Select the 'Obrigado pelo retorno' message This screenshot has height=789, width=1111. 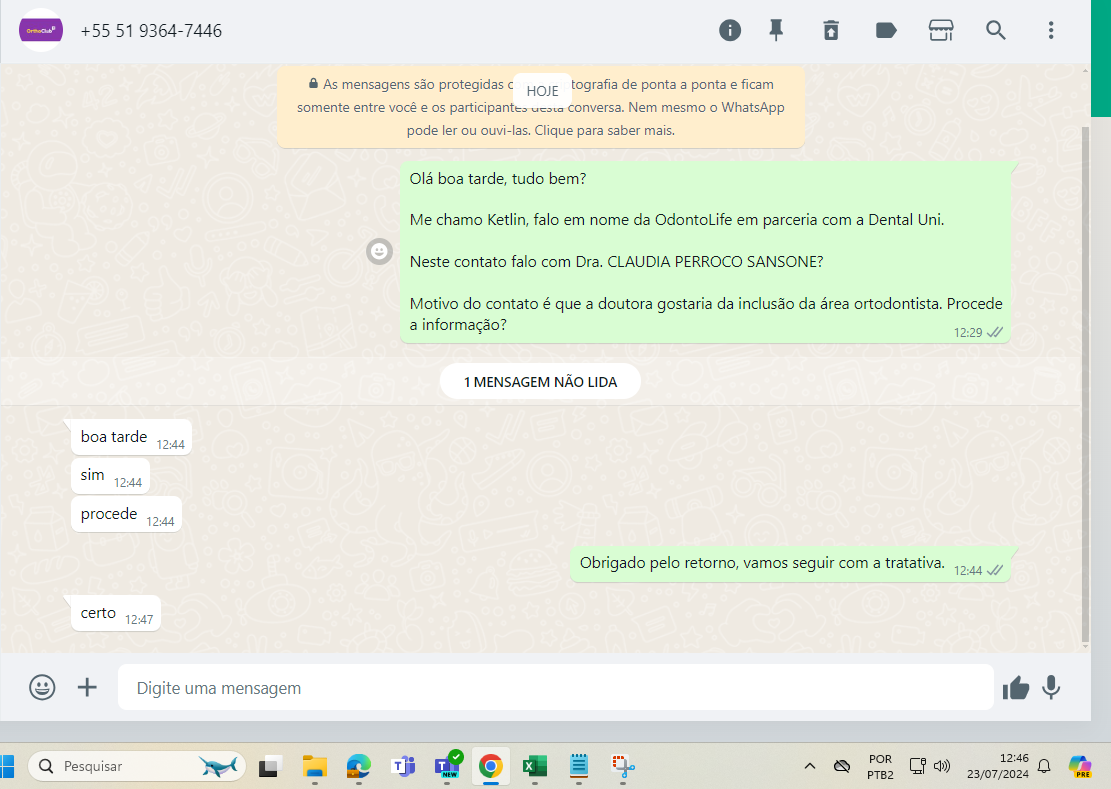tap(791, 564)
